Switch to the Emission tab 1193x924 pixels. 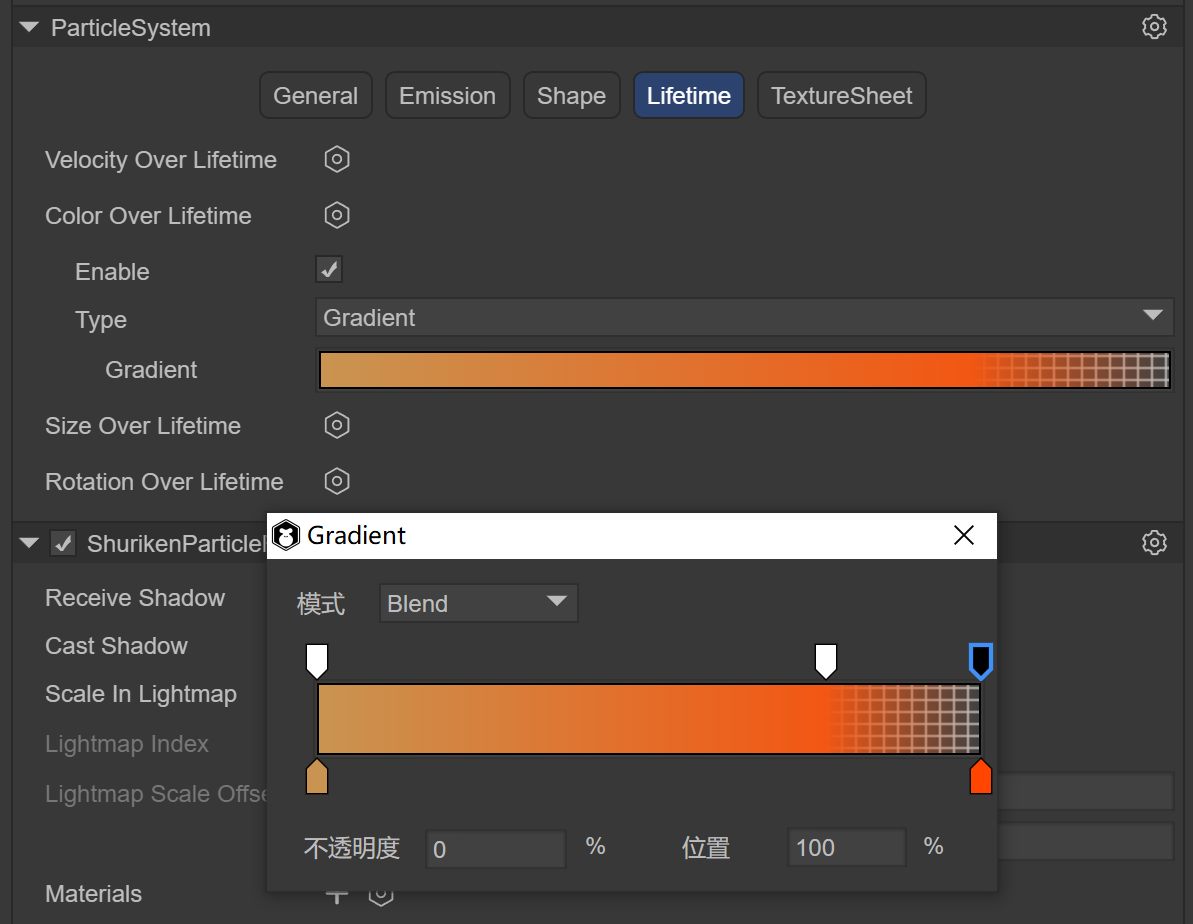pos(447,96)
